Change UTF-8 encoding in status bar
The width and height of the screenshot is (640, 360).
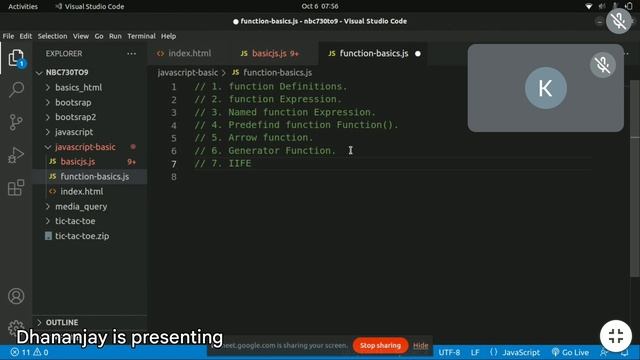pyautogui.click(x=449, y=352)
